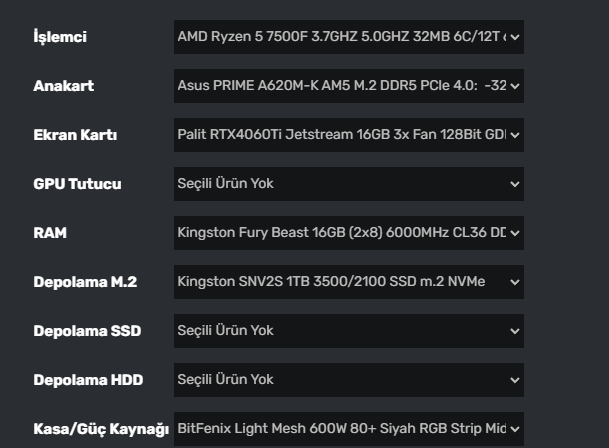Click the chevron arrow in Depolama SSD row
This screenshot has width=609, height=448.
pos(515,331)
